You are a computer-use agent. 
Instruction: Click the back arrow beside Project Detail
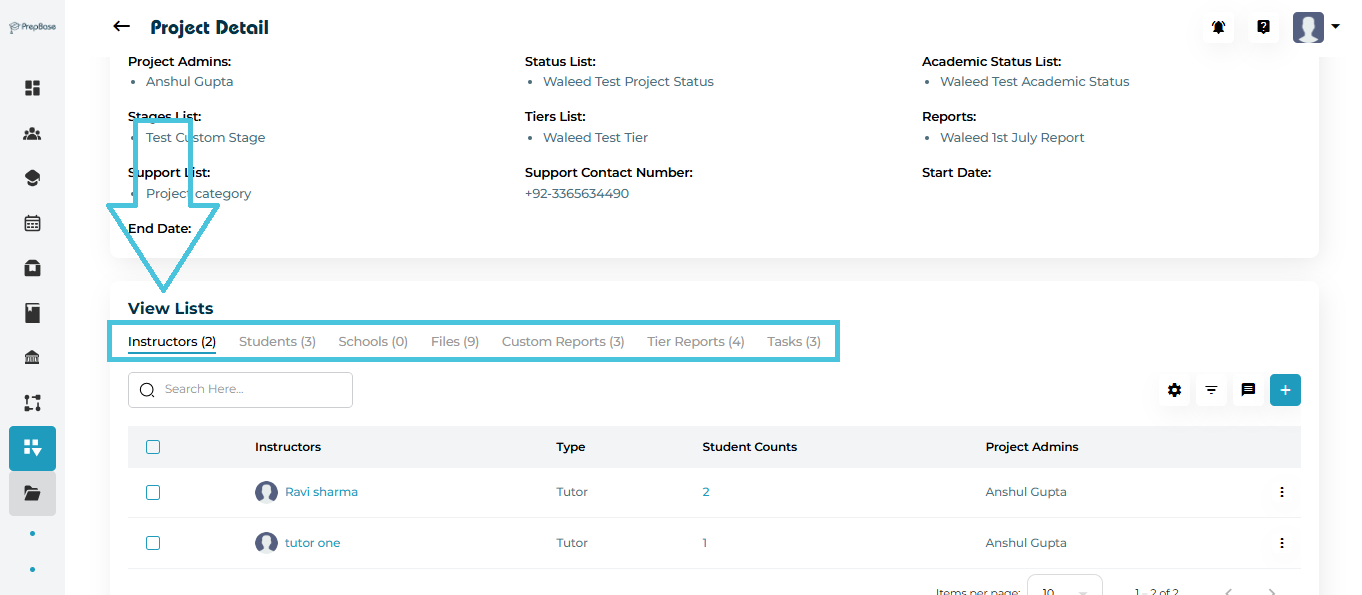122,27
